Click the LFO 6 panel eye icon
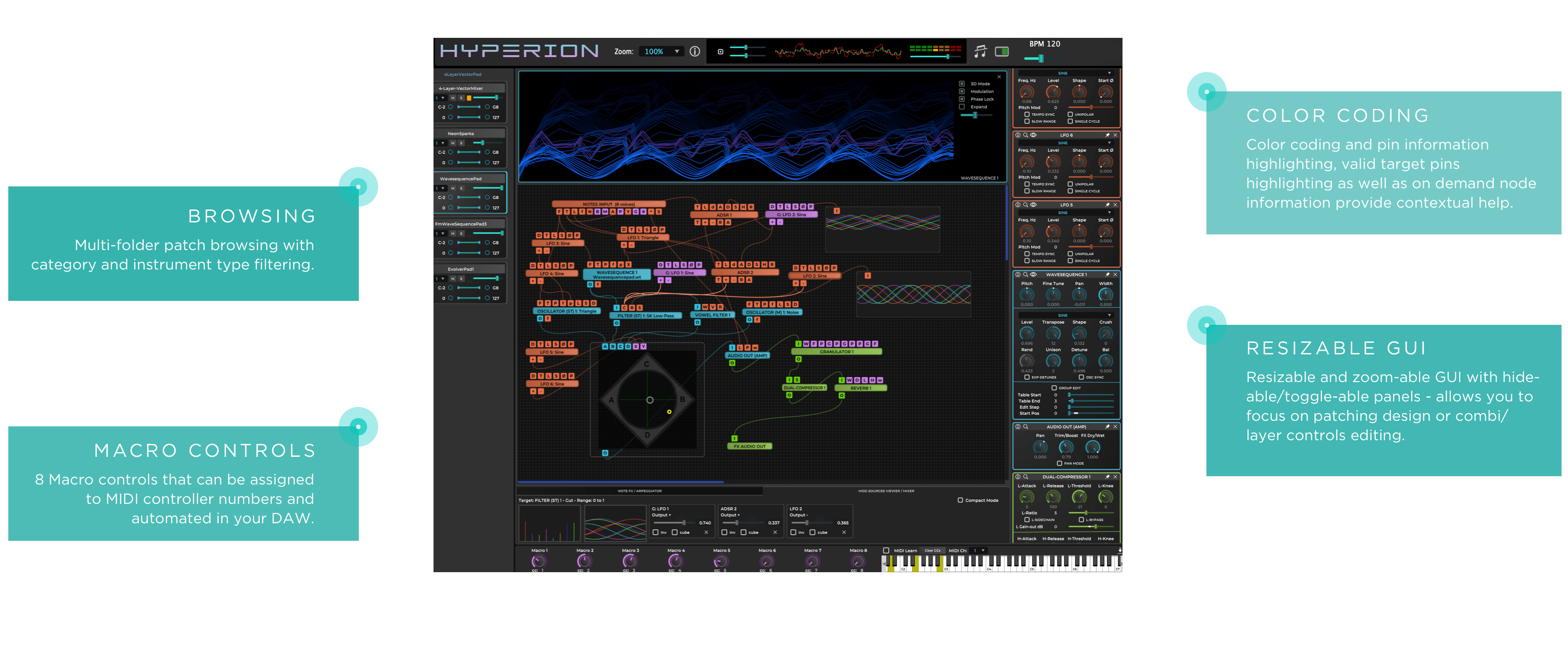This screenshot has height=646, width=1568. pyautogui.click(x=1033, y=135)
